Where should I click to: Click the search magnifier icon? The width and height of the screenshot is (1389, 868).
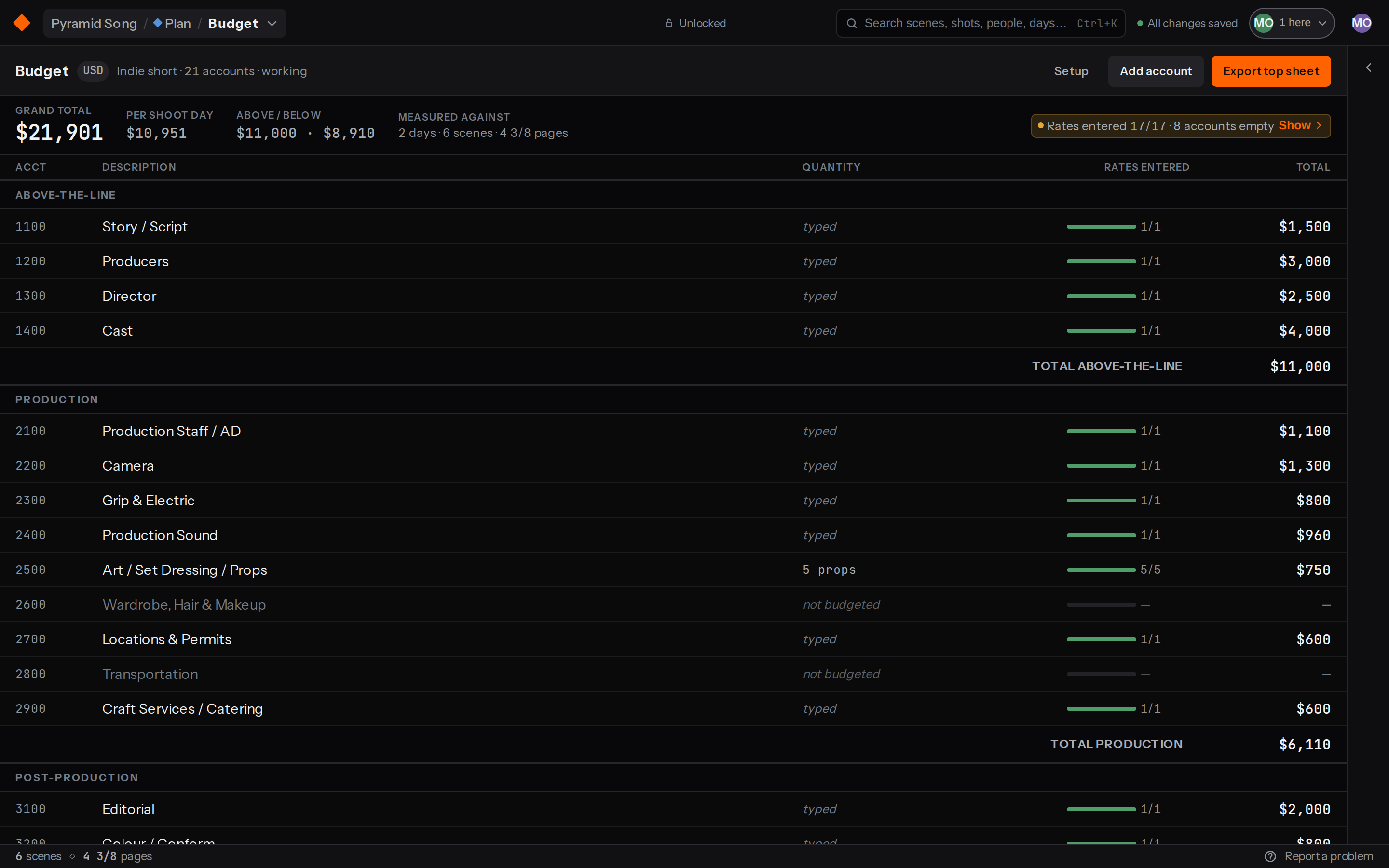pos(852,23)
